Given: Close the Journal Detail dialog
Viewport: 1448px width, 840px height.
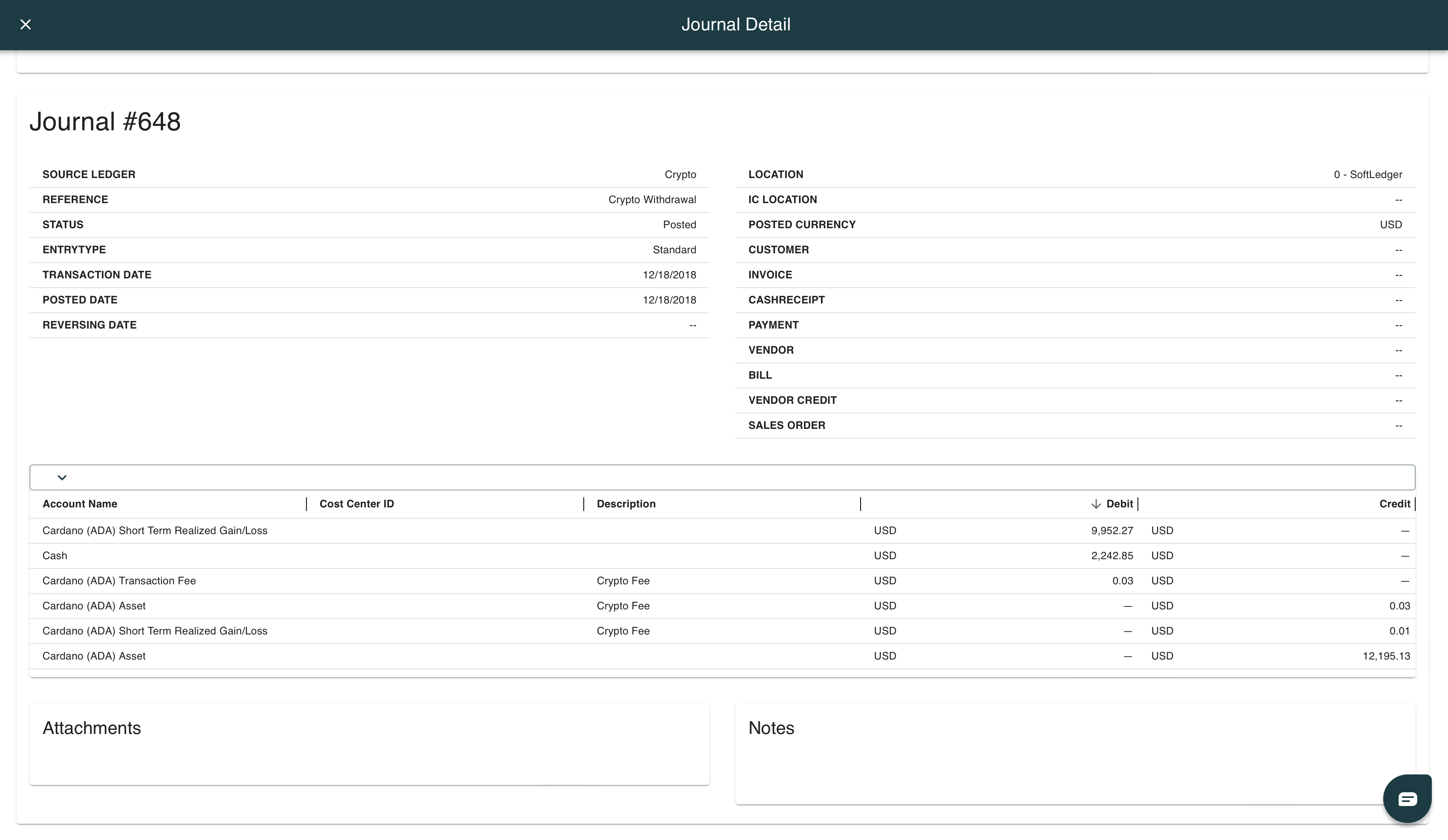Looking at the screenshot, I should [25, 24].
